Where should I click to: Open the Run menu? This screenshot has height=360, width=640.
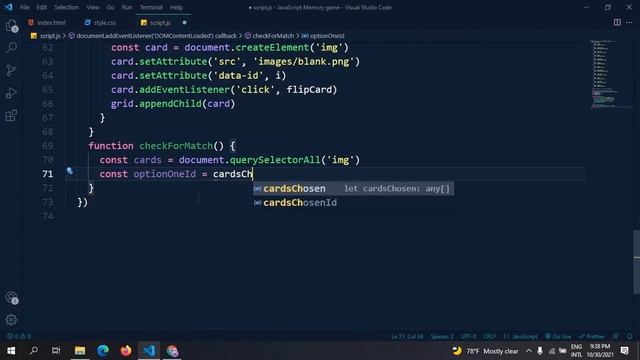127,7
